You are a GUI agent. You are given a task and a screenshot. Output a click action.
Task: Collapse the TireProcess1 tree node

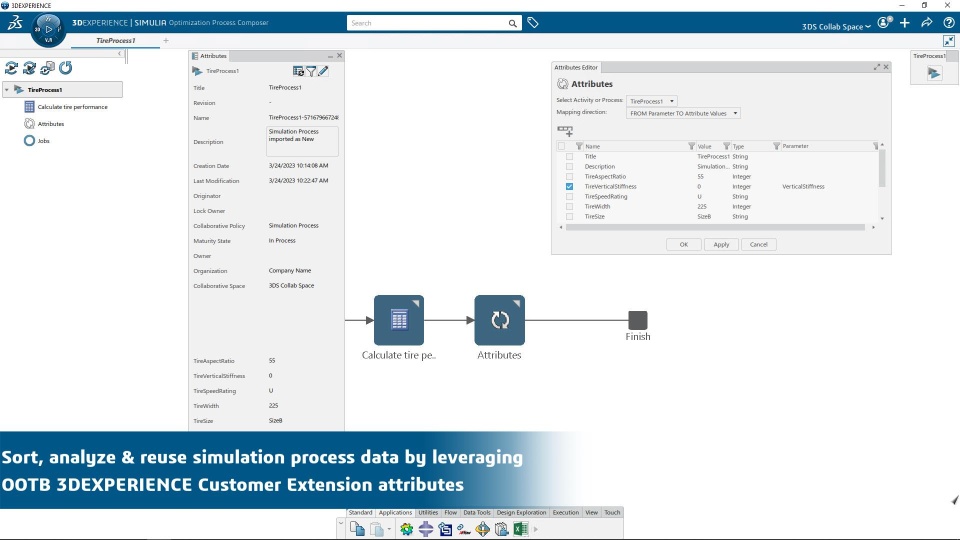pos(7,90)
